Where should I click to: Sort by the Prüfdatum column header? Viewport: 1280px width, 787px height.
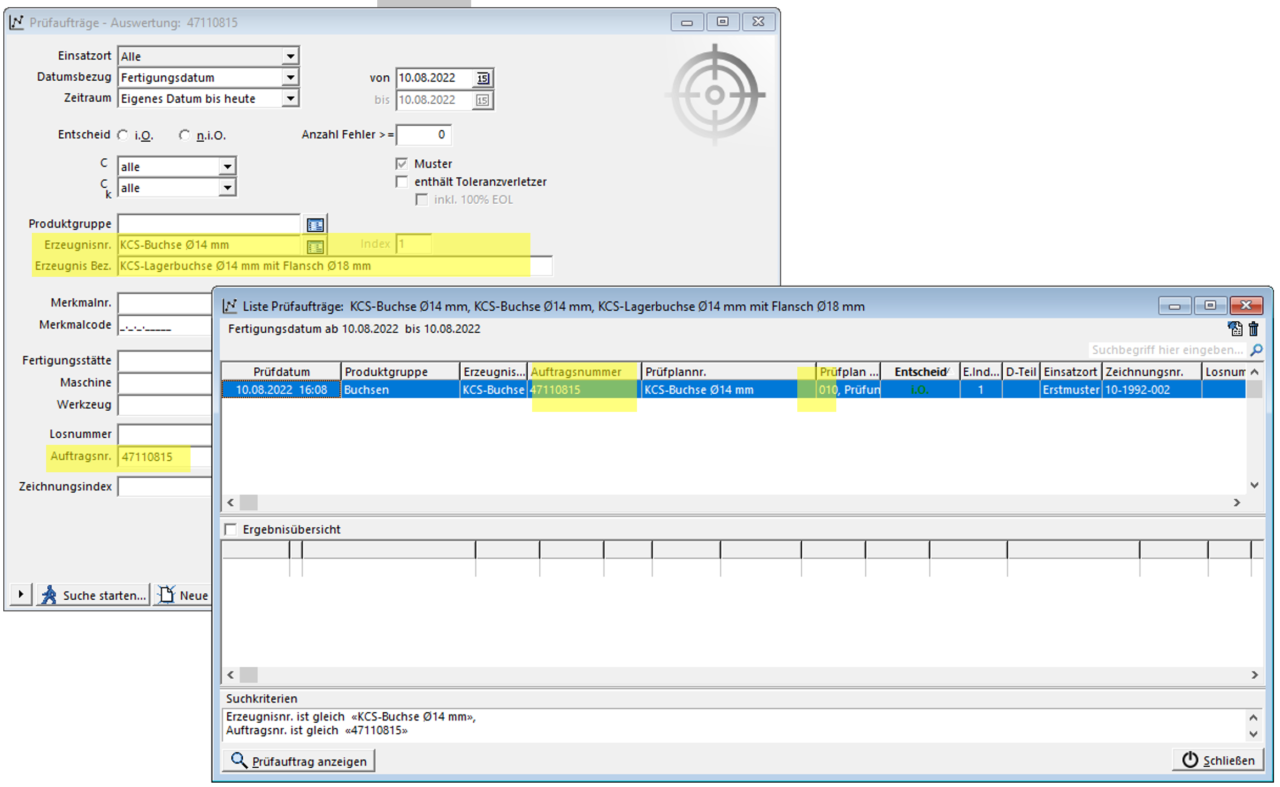[281, 372]
